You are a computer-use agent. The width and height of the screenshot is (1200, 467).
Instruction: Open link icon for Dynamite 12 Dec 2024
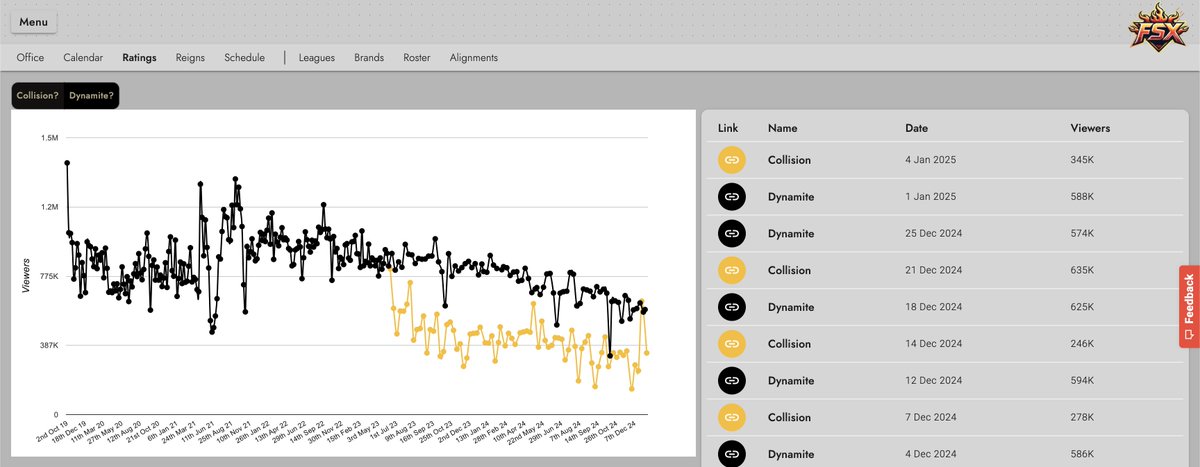731,380
